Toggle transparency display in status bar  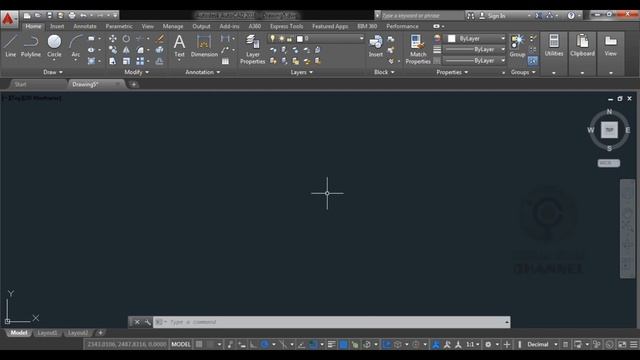343,344
